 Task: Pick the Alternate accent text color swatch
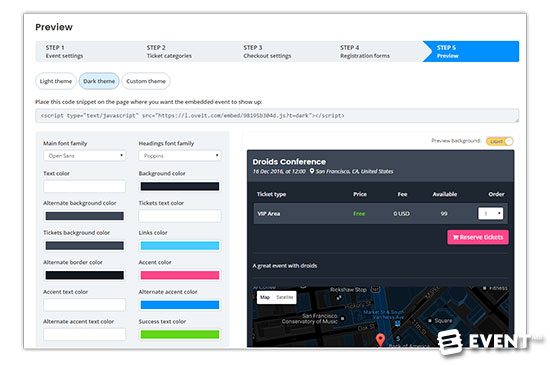[x=85, y=334]
